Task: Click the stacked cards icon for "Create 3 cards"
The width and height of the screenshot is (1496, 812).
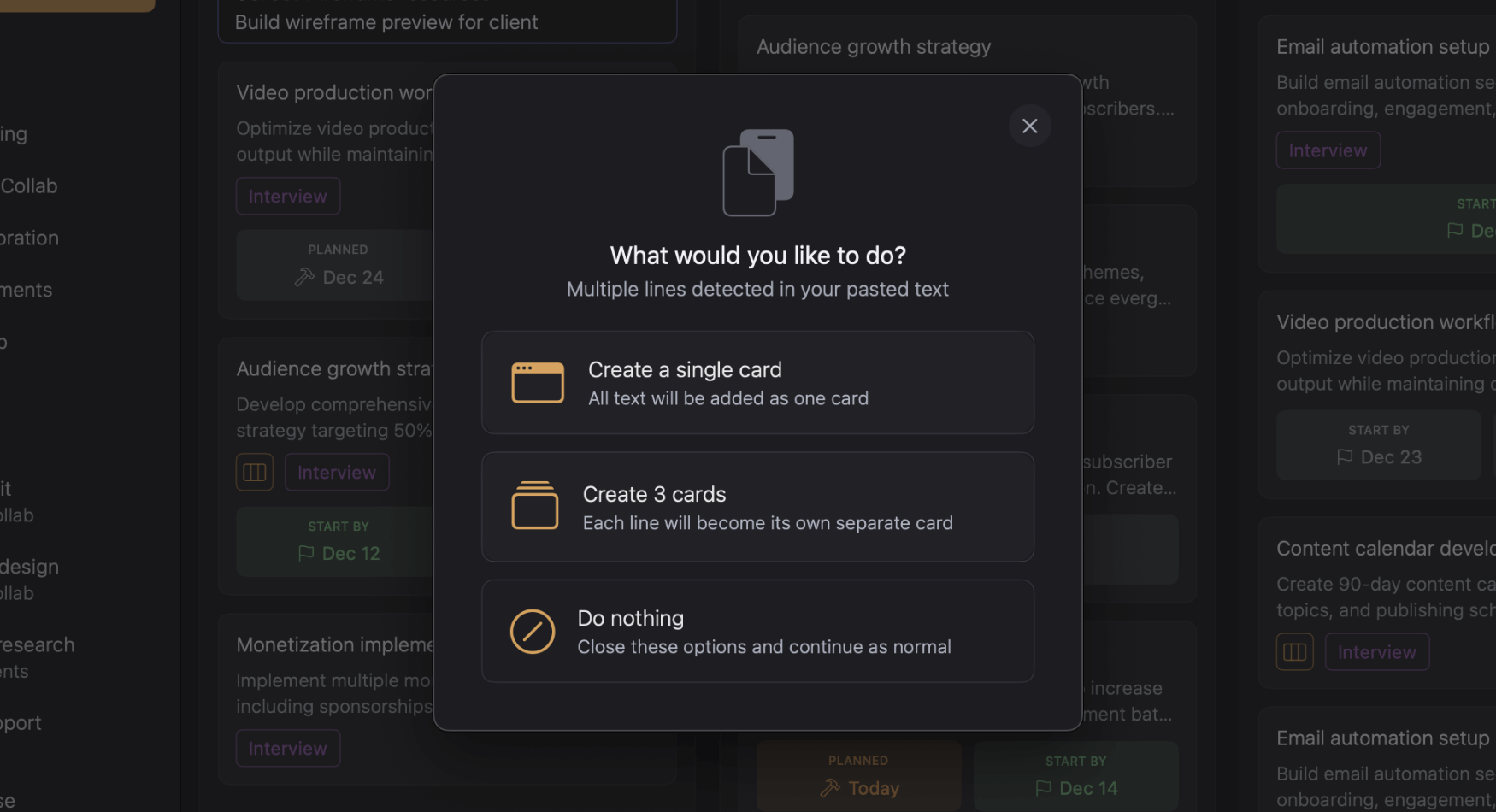Action: pos(534,506)
